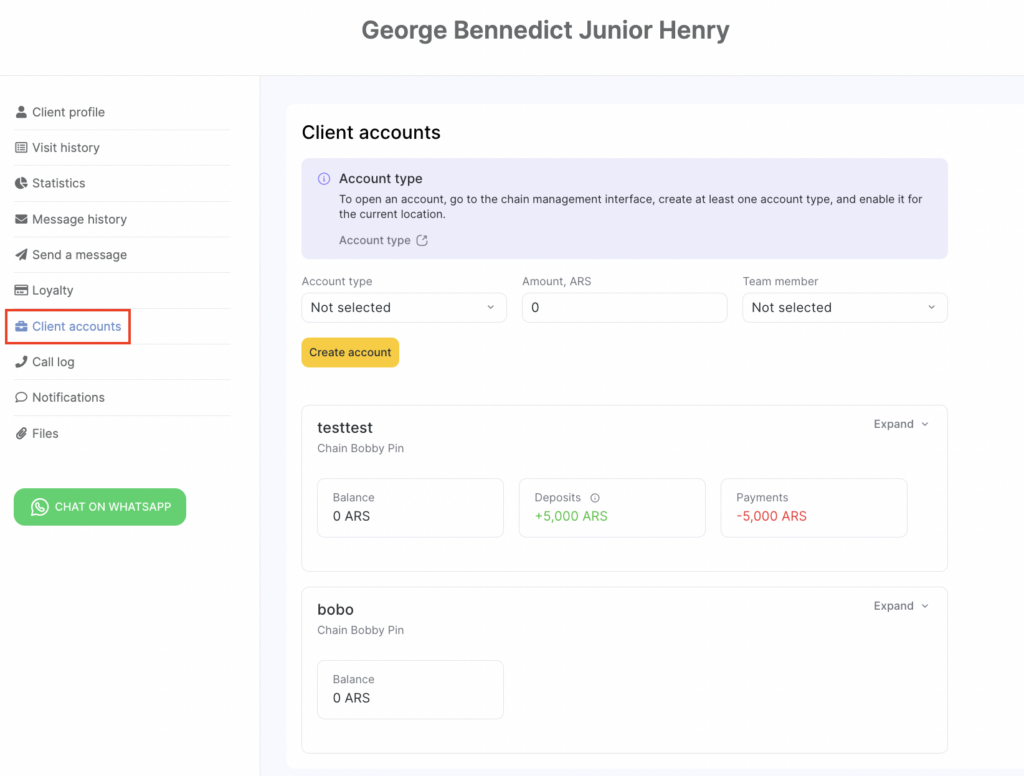Open the Team member dropdown
This screenshot has height=776, width=1024.
coord(844,308)
